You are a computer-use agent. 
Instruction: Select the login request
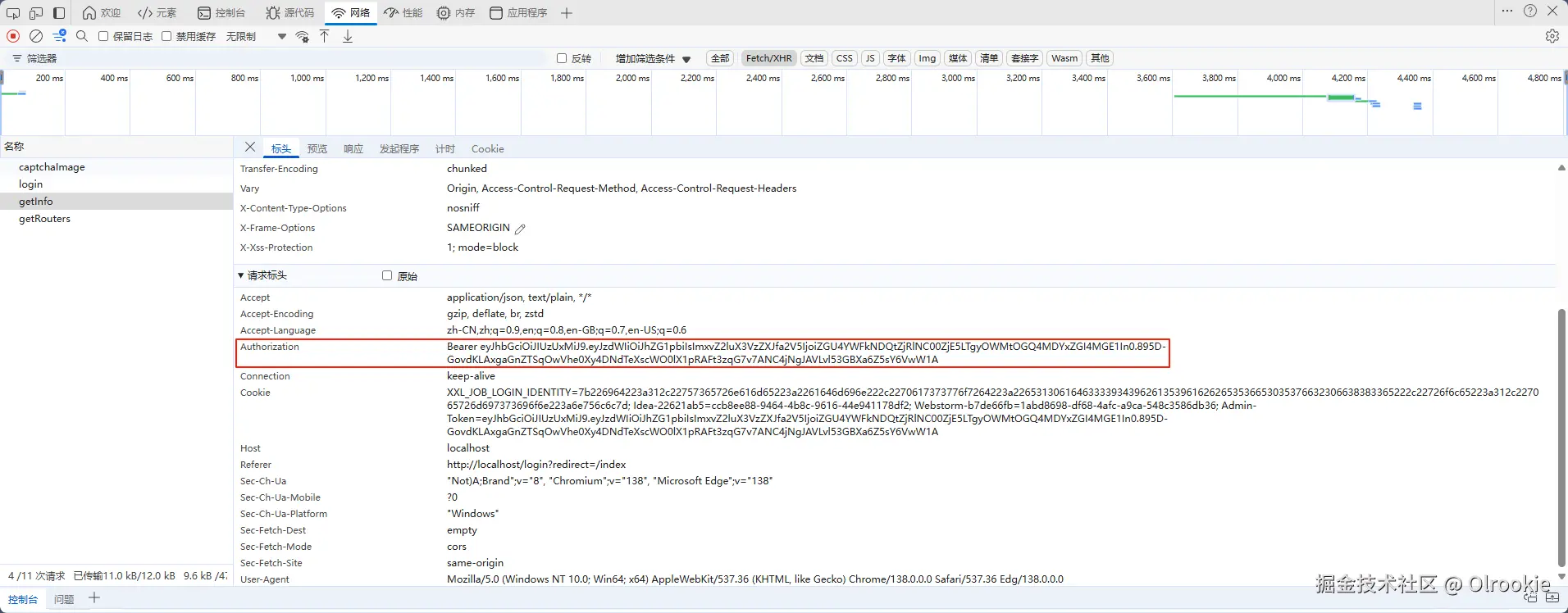pos(116,184)
